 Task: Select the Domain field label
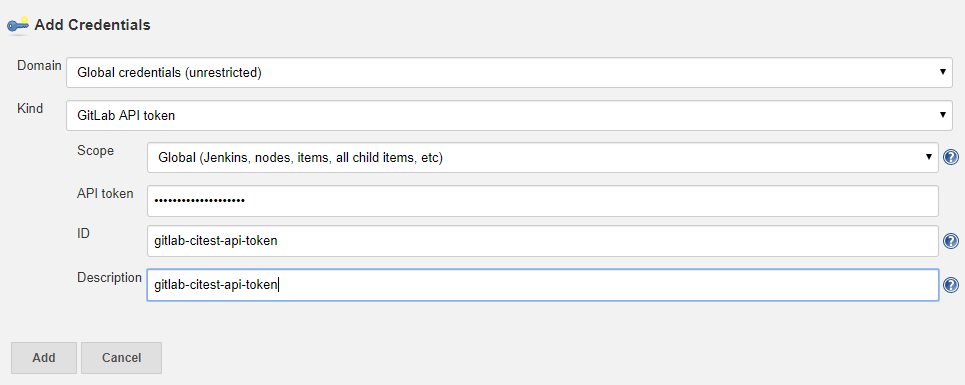pos(39,66)
